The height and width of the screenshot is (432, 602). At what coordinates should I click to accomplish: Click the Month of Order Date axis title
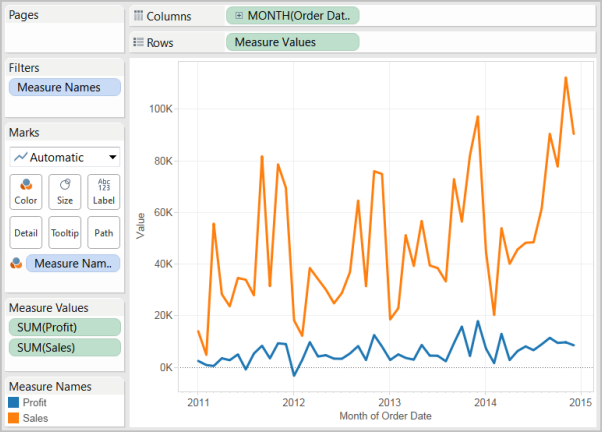pos(385,416)
